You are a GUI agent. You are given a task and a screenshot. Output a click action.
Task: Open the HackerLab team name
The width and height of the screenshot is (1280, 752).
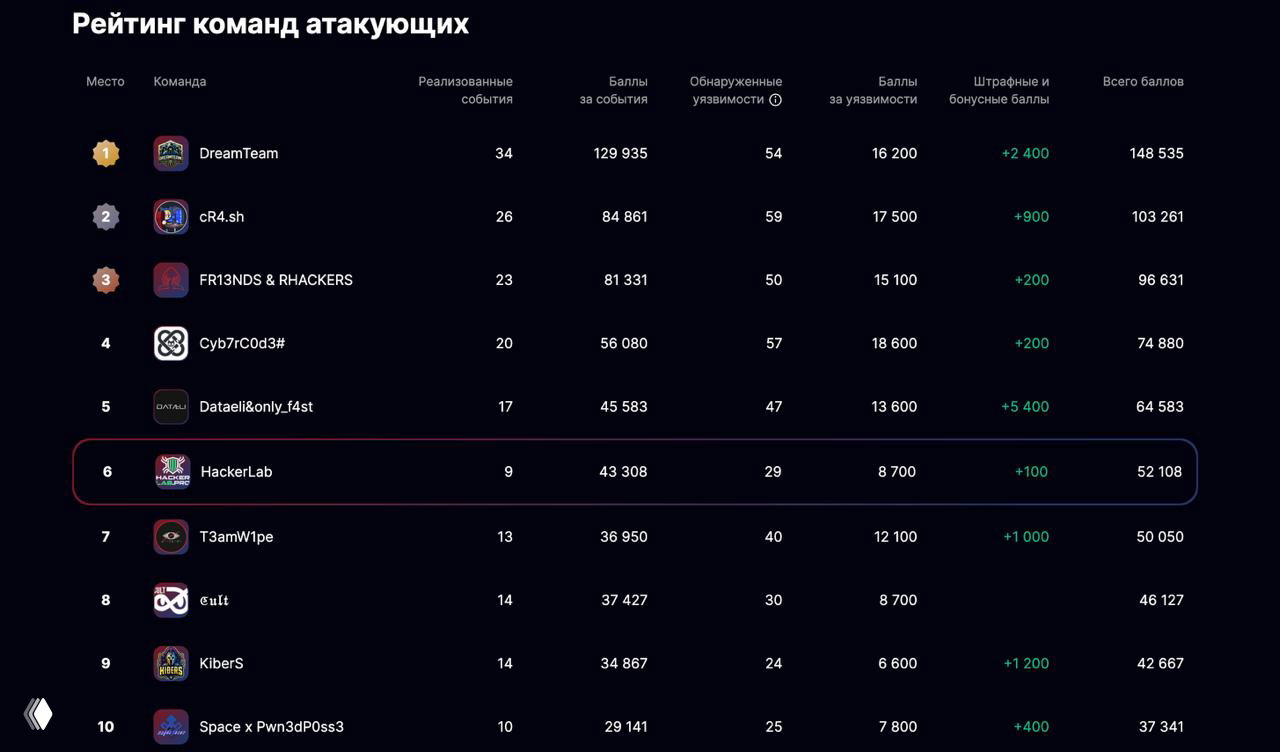coord(236,472)
